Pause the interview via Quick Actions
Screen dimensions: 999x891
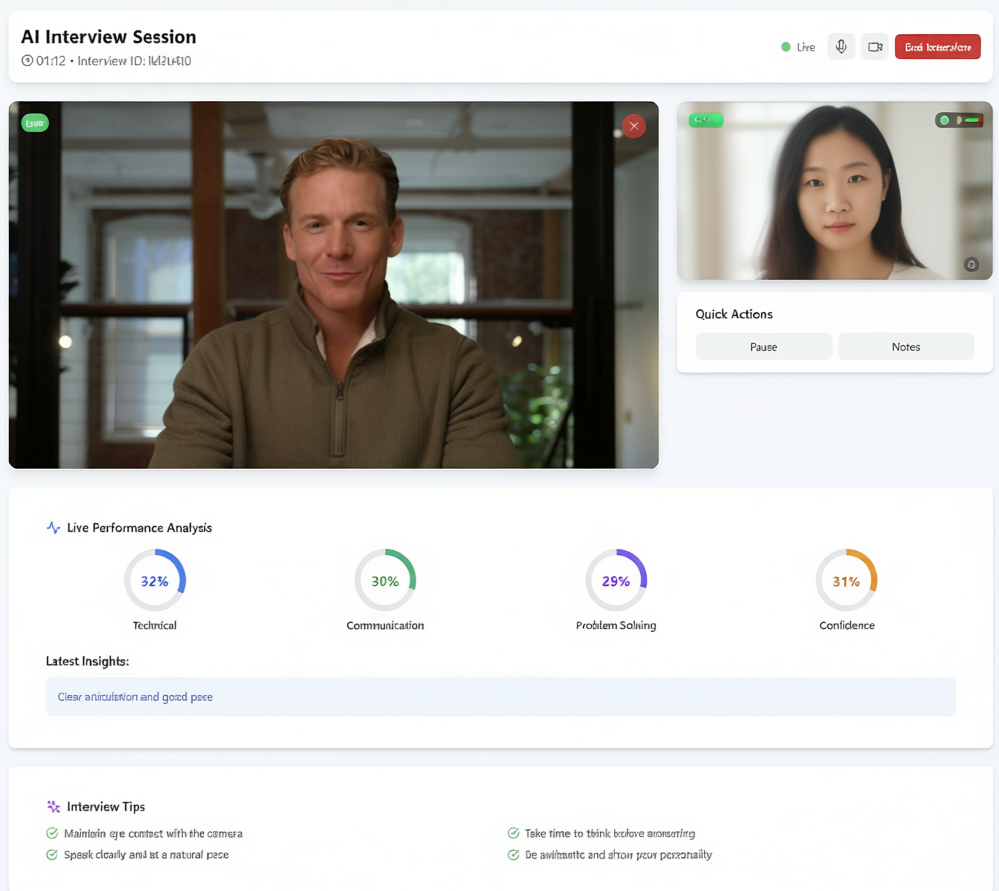(x=763, y=346)
